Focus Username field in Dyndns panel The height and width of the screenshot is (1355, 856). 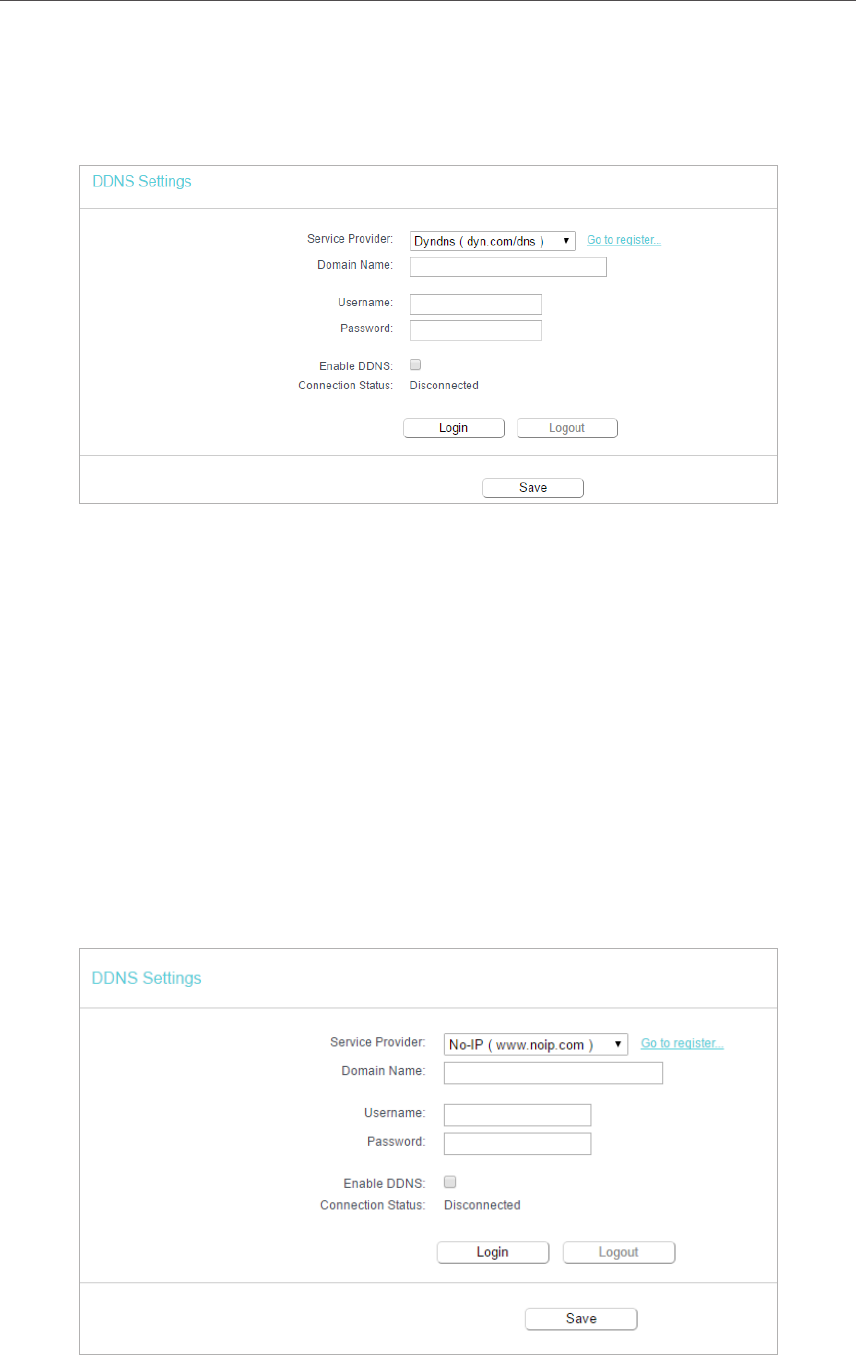pyautogui.click(x=476, y=304)
